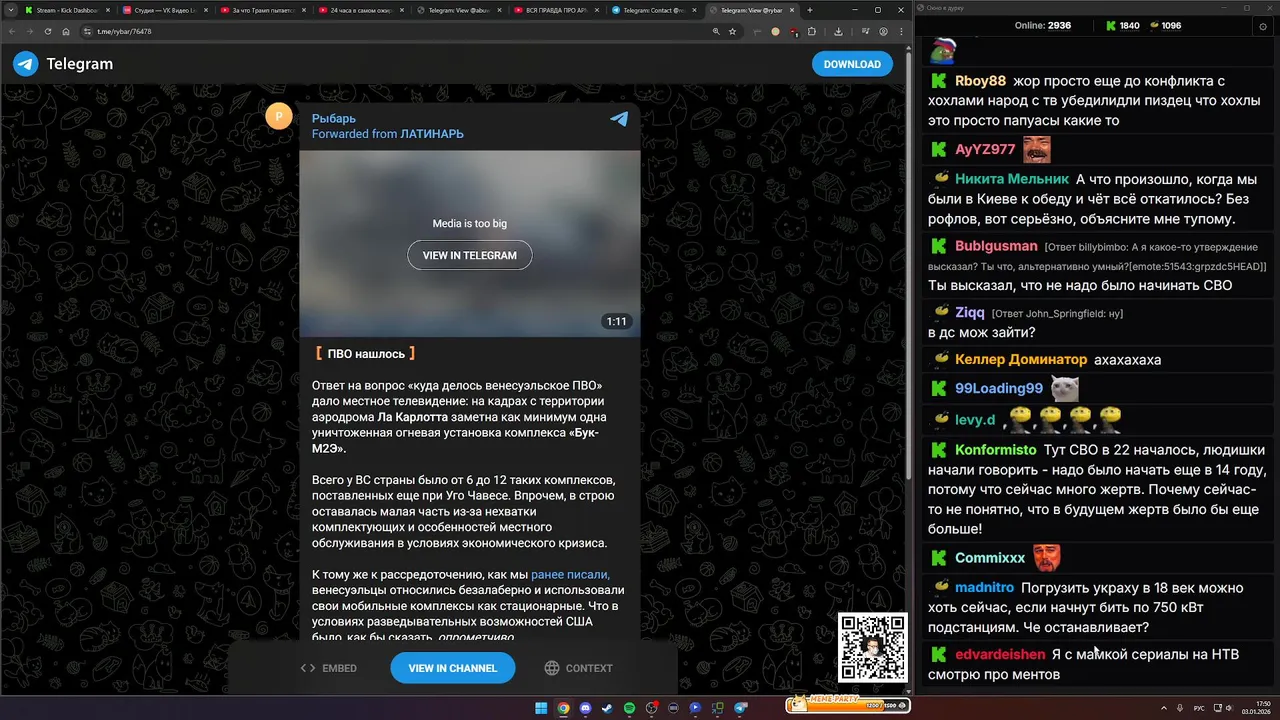Open the Chrome three-dot menu
The width and height of the screenshot is (1280, 720).
900,31
